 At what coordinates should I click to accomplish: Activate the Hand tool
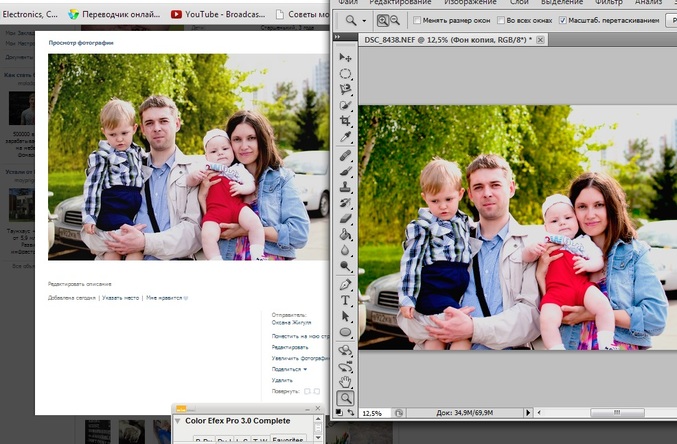click(x=346, y=381)
